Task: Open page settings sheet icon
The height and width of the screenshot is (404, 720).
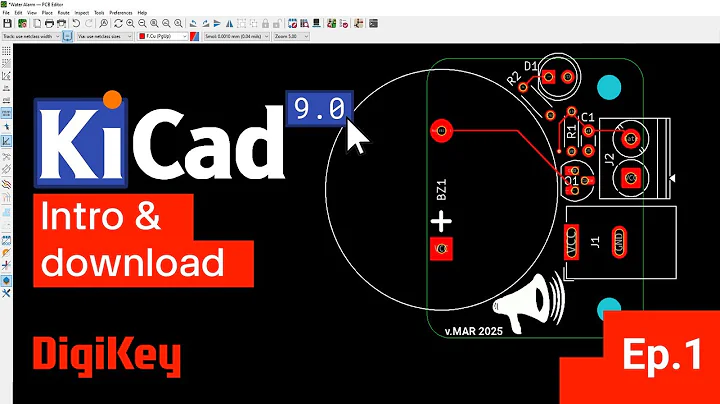Action: [37, 23]
